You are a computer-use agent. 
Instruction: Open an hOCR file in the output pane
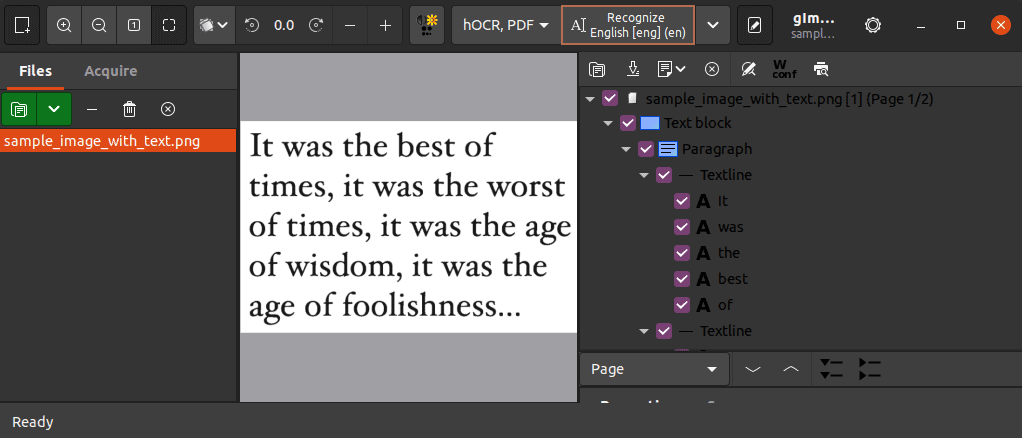[x=596, y=69]
